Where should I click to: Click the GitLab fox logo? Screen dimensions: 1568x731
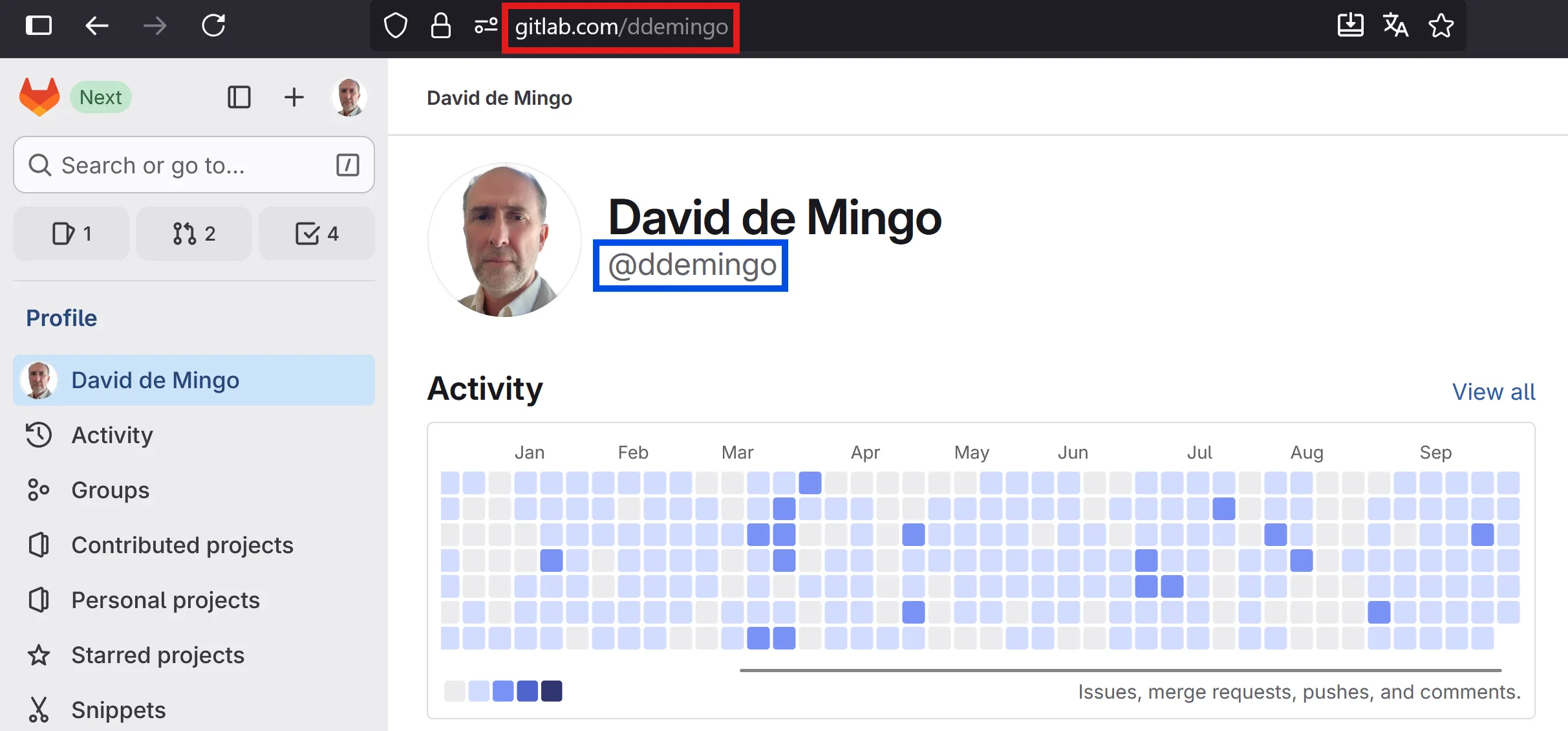(39, 97)
